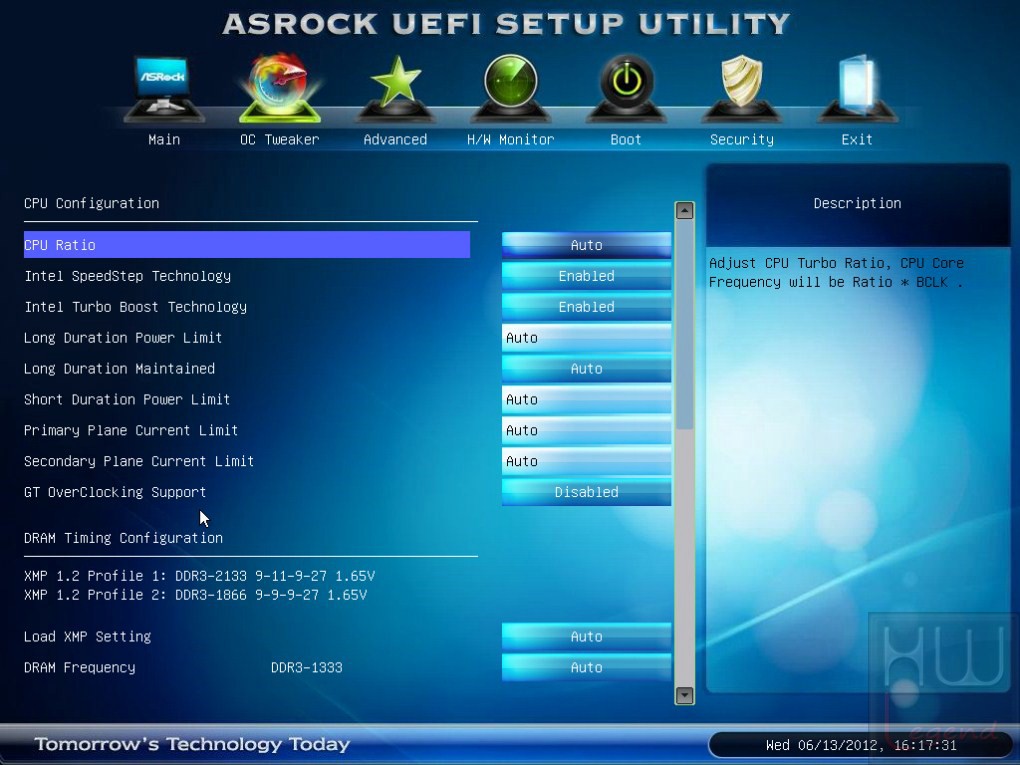Open the CPU Ratio Auto dropdown

coord(586,245)
